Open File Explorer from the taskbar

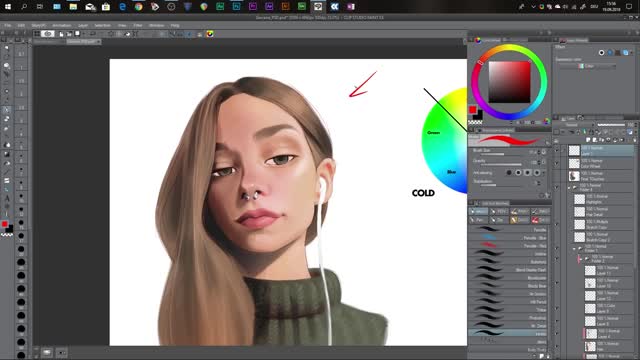(73, 7)
